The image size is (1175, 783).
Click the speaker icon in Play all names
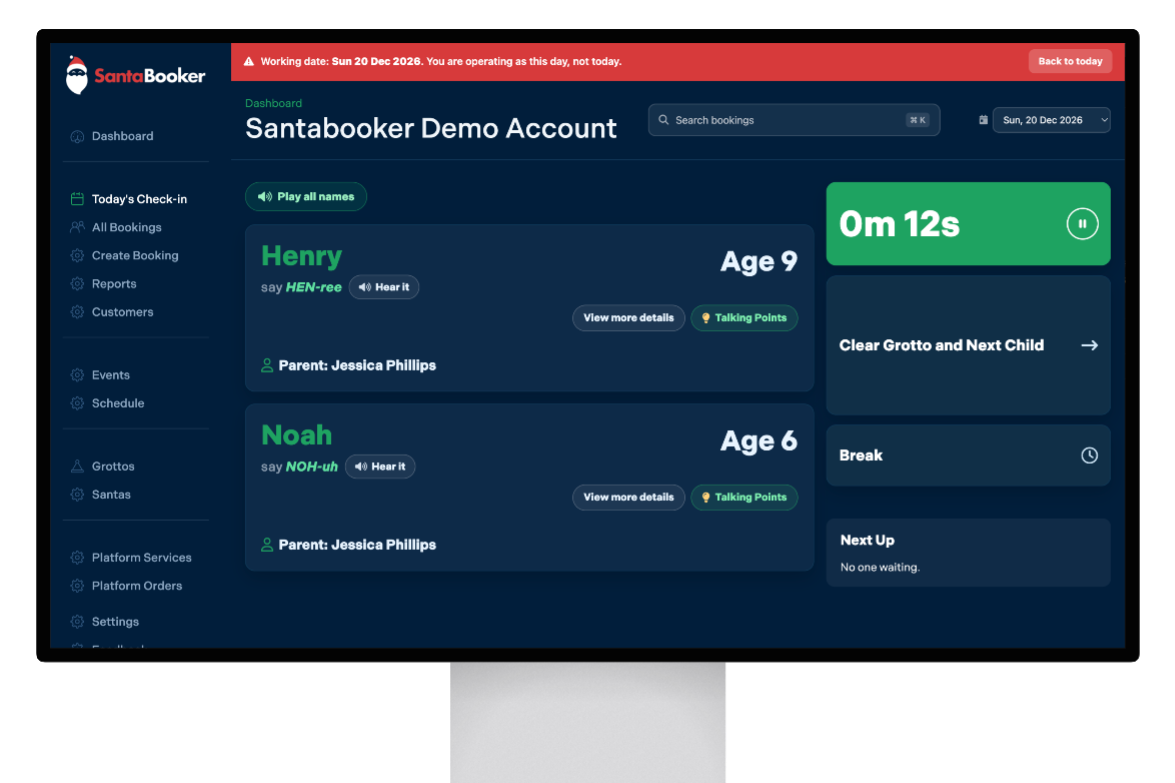click(x=265, y=196)
